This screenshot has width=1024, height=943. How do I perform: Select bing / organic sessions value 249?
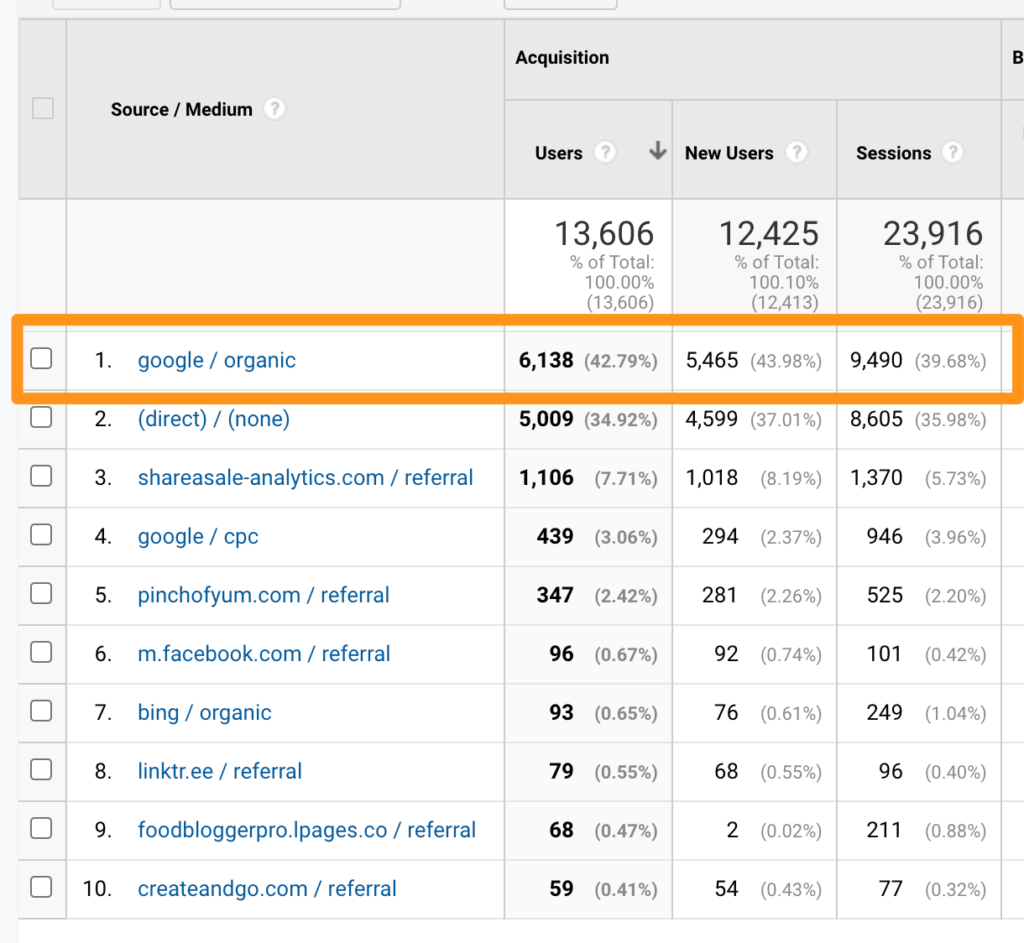coord(885,713)
